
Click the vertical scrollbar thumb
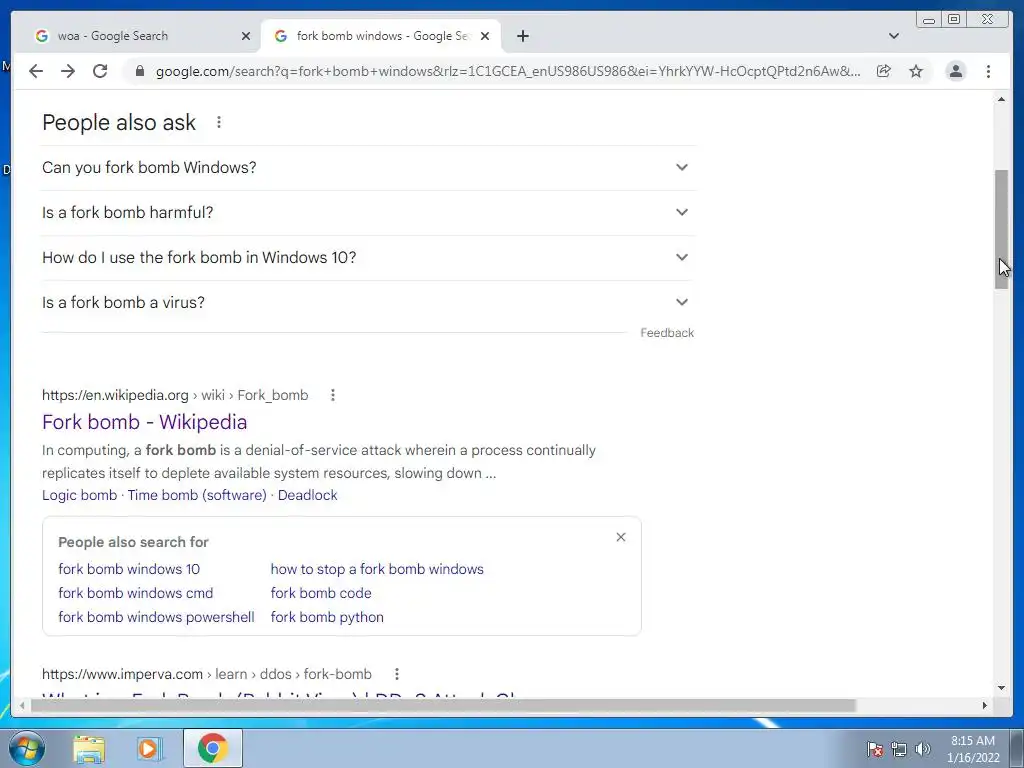pos(1001,229)
